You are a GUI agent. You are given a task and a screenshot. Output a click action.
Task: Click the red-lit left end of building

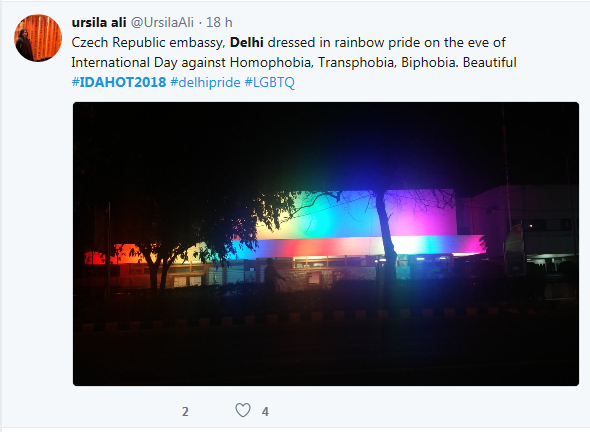99,258
